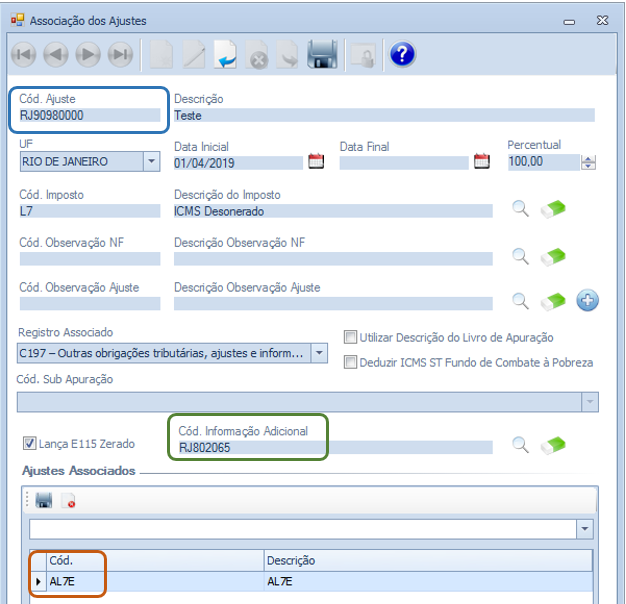Open the Ajustes Associados selection dropdown
Viewport: 626px width, 604px height.
[585, 529]
